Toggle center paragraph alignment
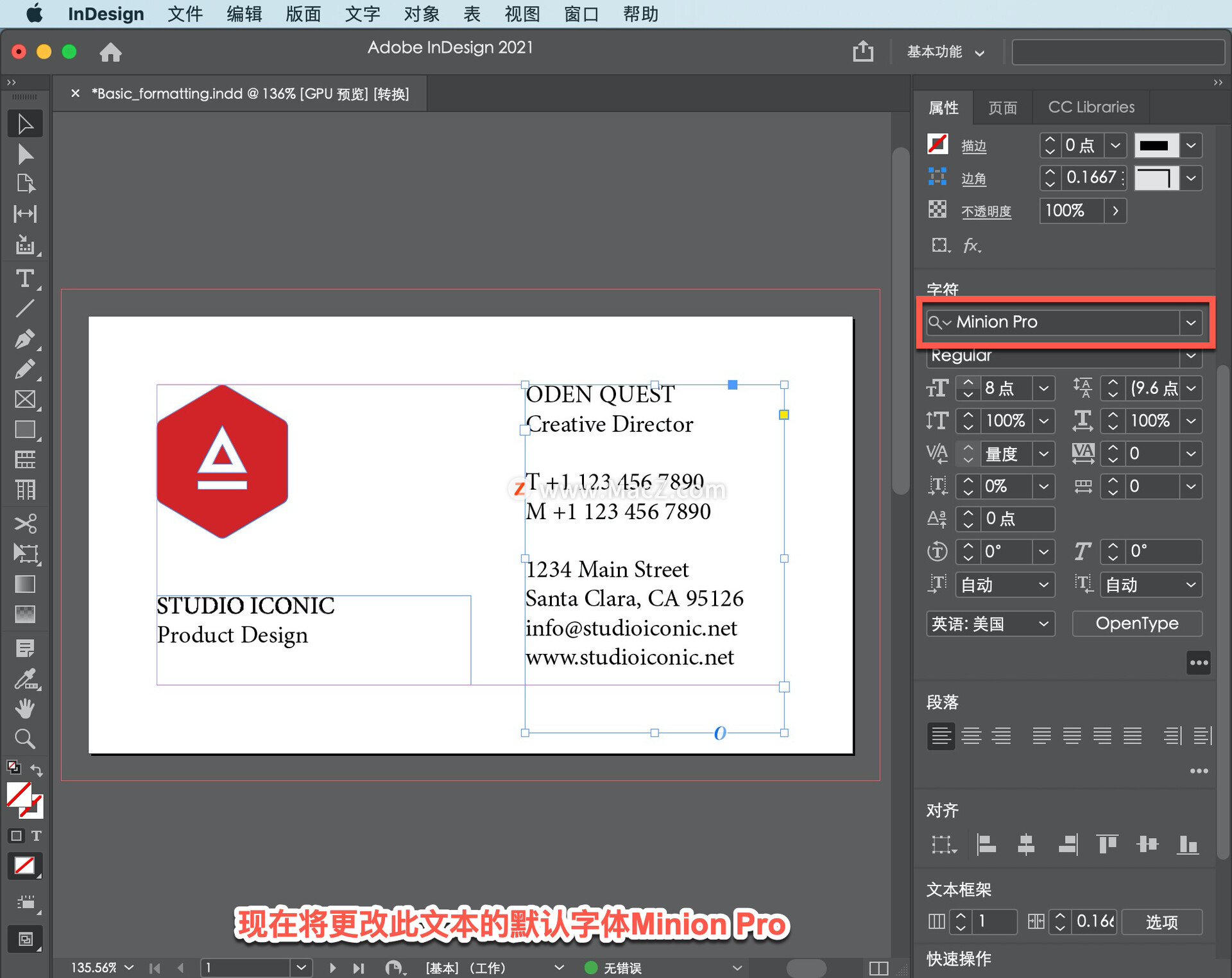The width and height of the screenshot is (1232, 978). point(971,735)
